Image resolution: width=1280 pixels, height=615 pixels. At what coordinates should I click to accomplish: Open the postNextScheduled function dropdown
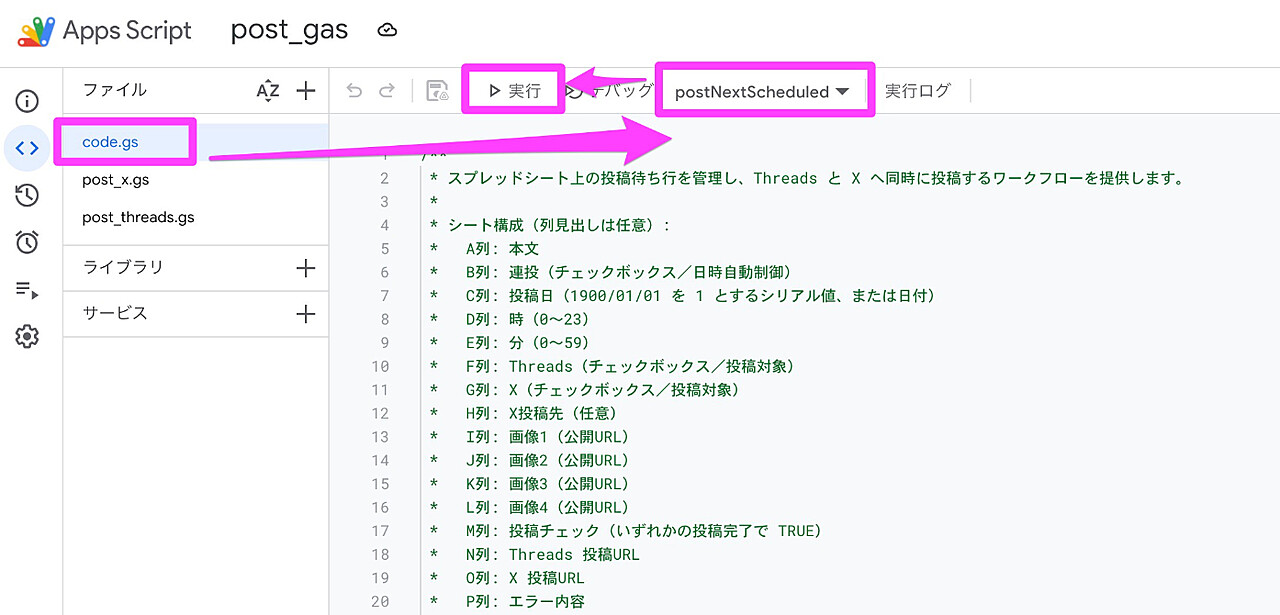point(764,90)
